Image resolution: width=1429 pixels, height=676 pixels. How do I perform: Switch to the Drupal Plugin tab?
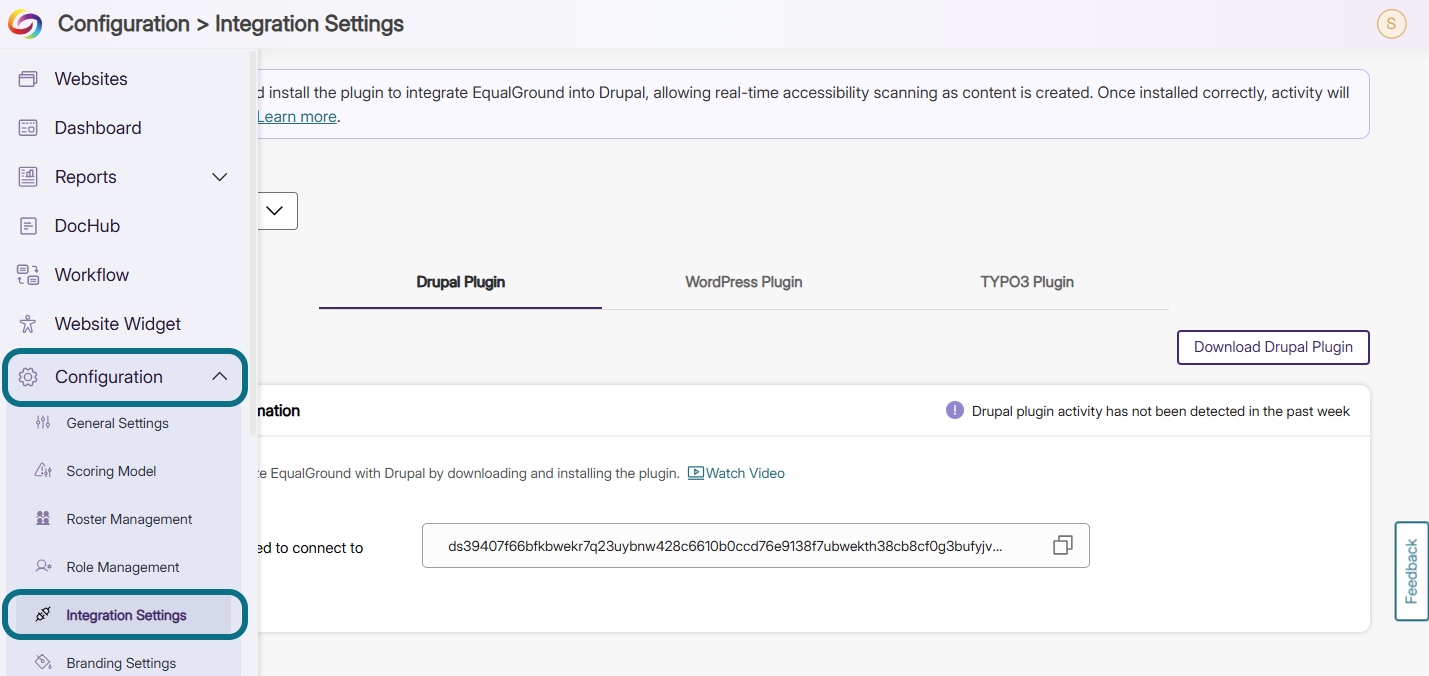(x=460, y=282)
